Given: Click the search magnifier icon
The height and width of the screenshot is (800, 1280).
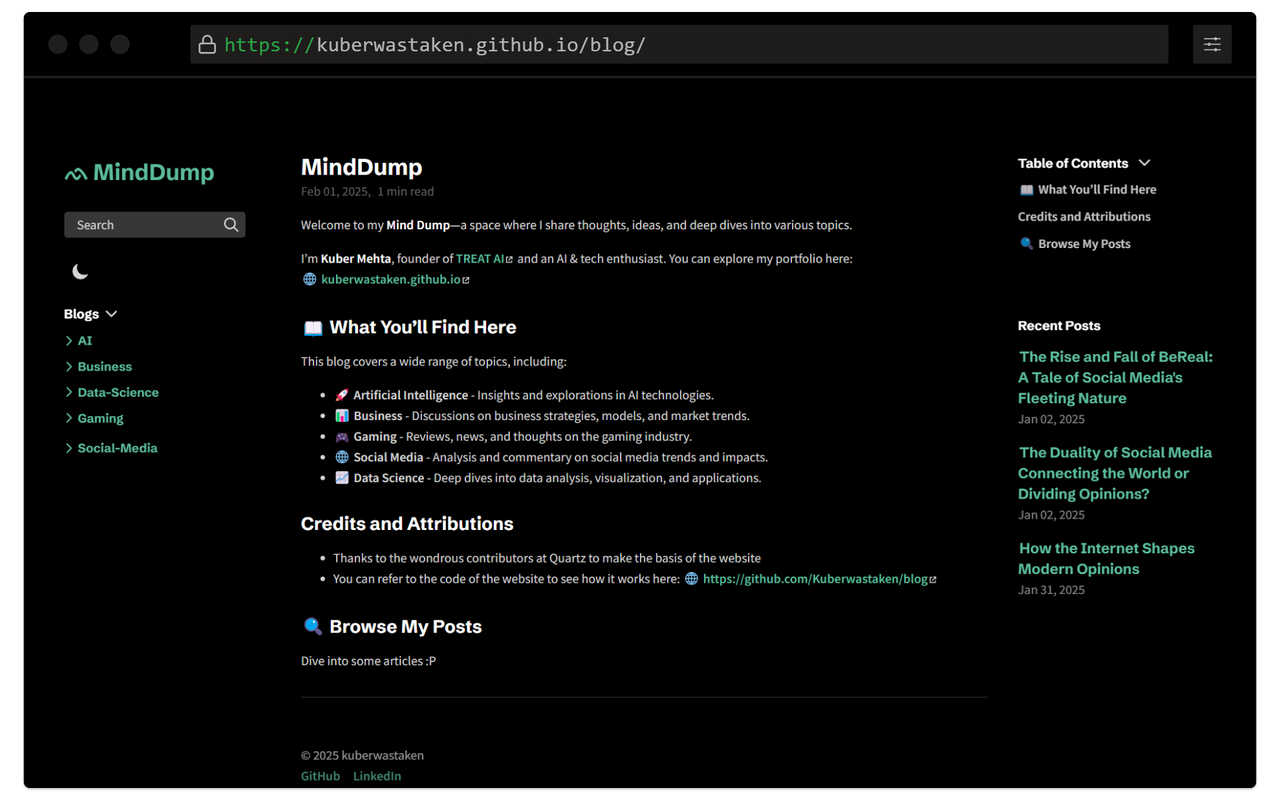Looking at the screenshot, I should (x=231, y=225).
